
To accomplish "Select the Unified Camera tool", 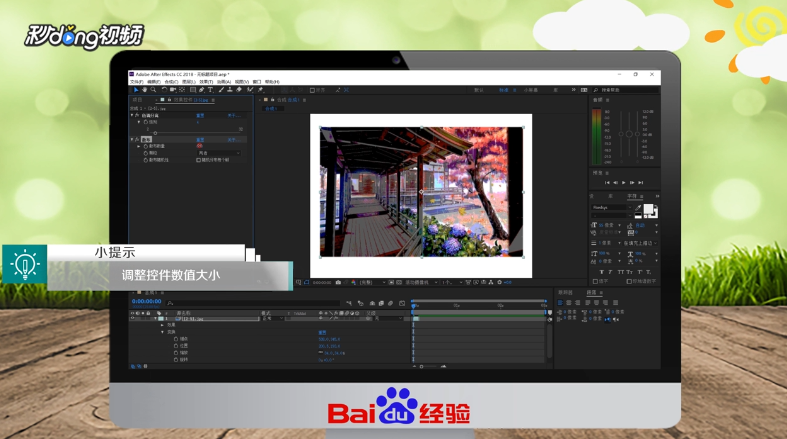I will coord(173,90).
